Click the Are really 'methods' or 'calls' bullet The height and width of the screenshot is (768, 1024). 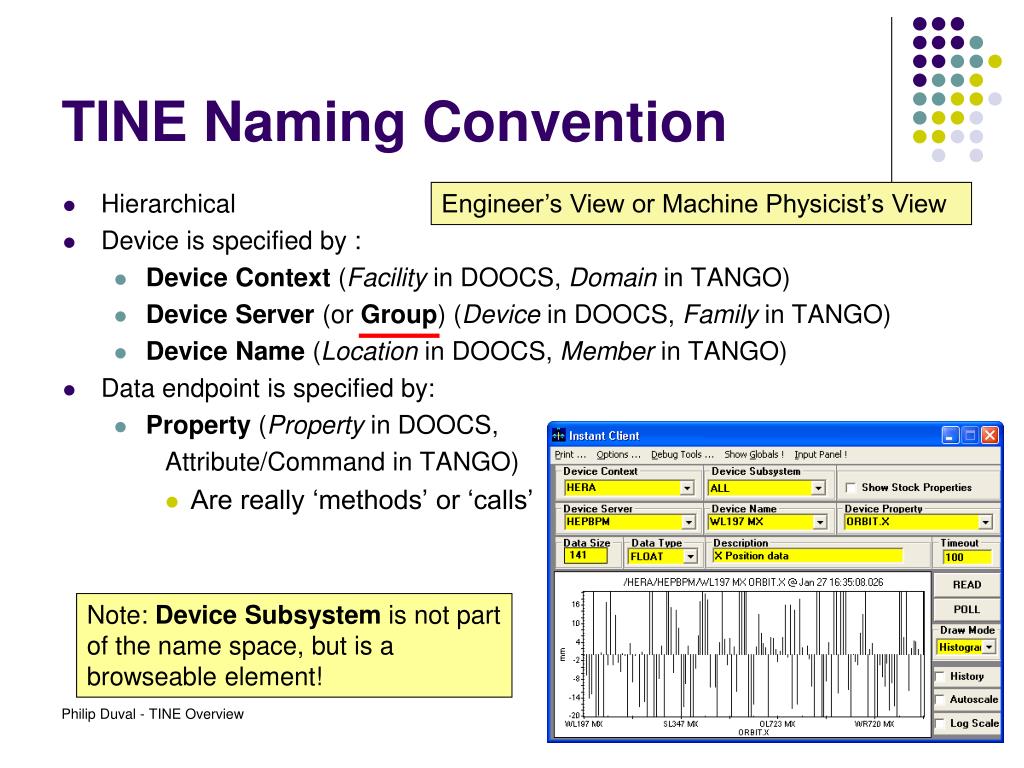pyautogui.click(x=361, y=500)
